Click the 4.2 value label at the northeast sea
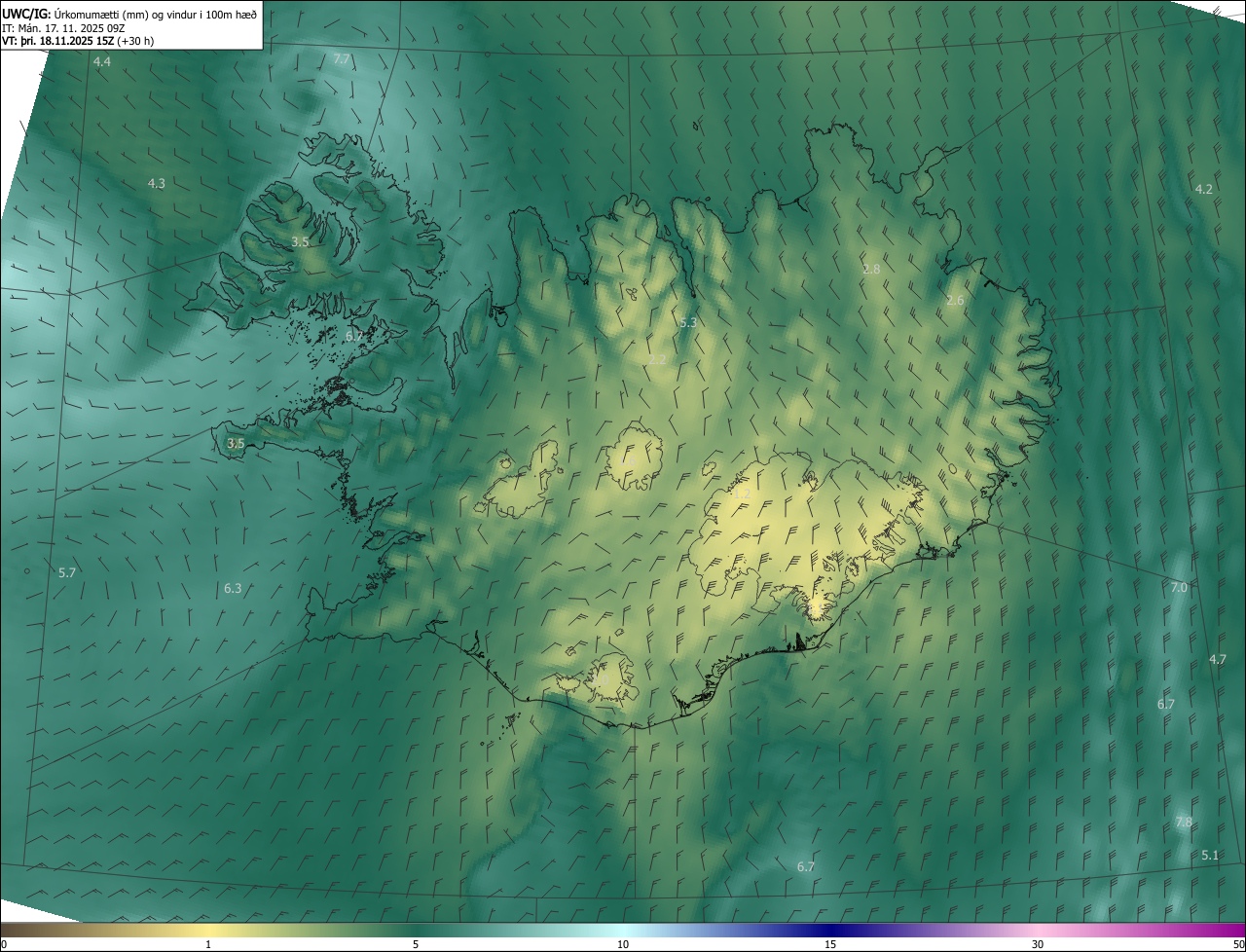This screenshot has width=1246, height=952. (x=1203, y=189)
